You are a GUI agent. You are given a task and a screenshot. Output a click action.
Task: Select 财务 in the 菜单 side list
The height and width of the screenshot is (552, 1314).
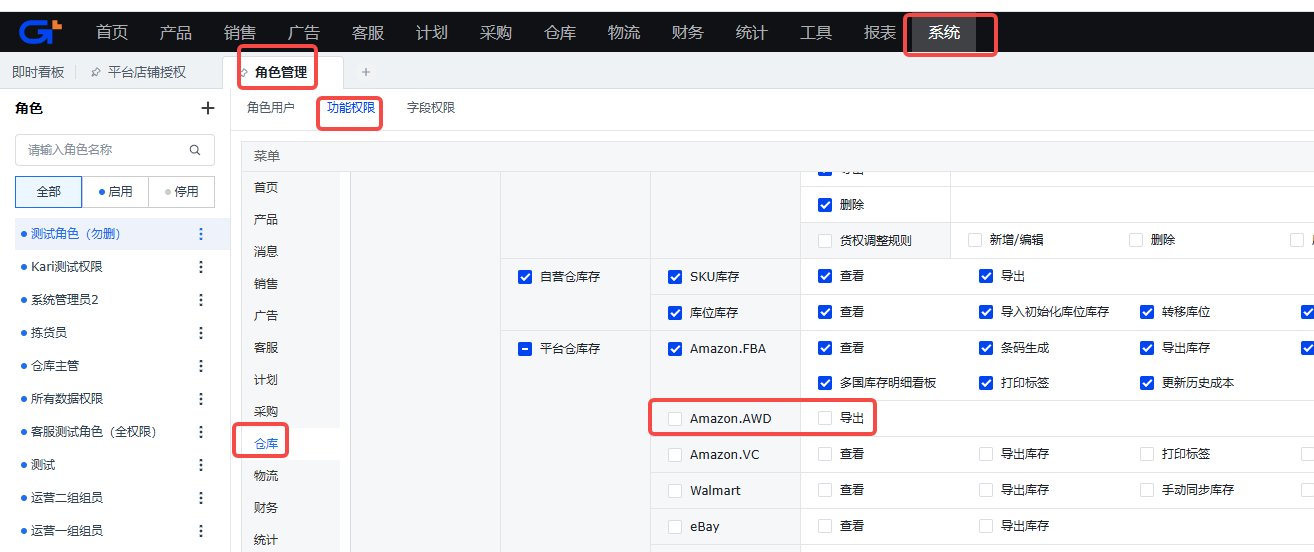point(266,508)
